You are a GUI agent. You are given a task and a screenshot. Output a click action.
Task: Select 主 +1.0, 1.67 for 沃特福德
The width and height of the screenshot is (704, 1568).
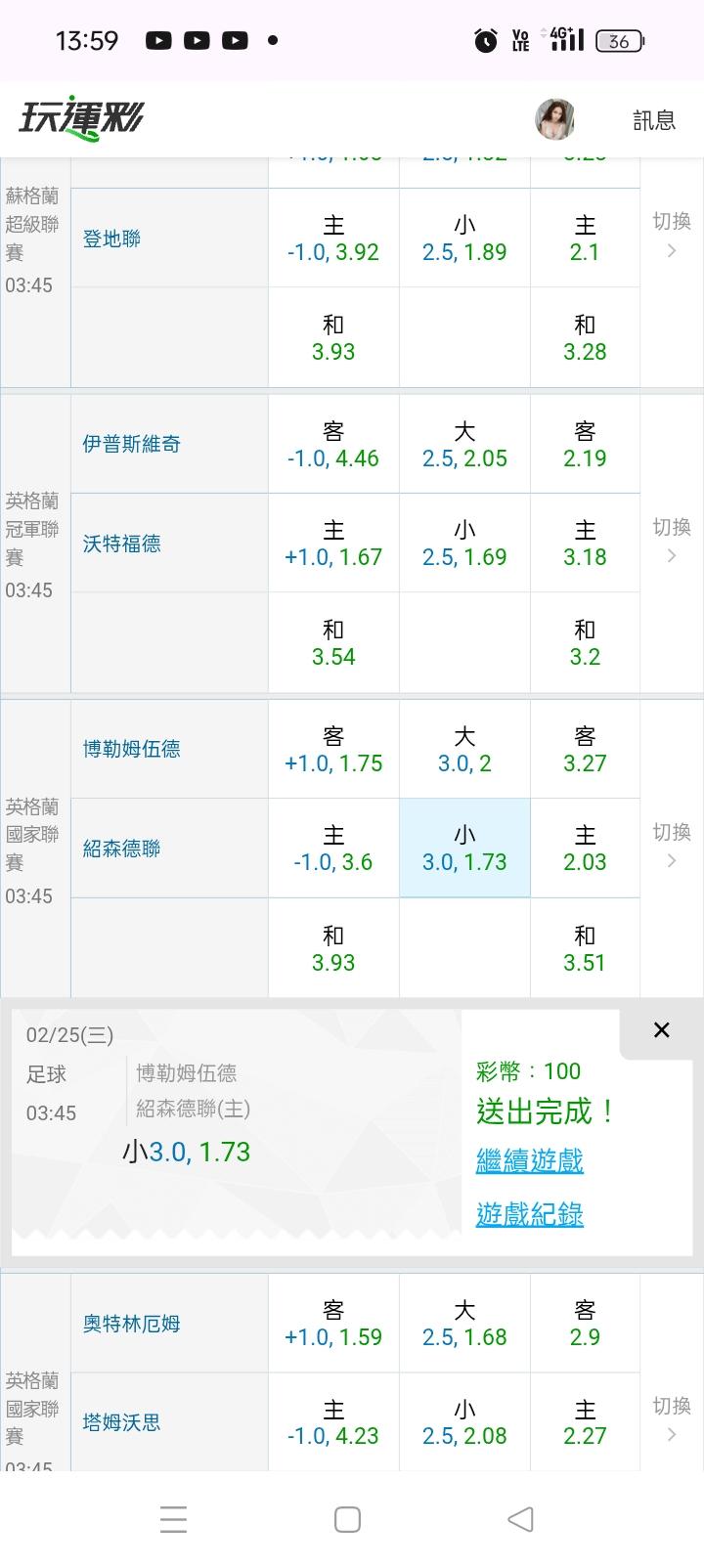coord(333,543)
